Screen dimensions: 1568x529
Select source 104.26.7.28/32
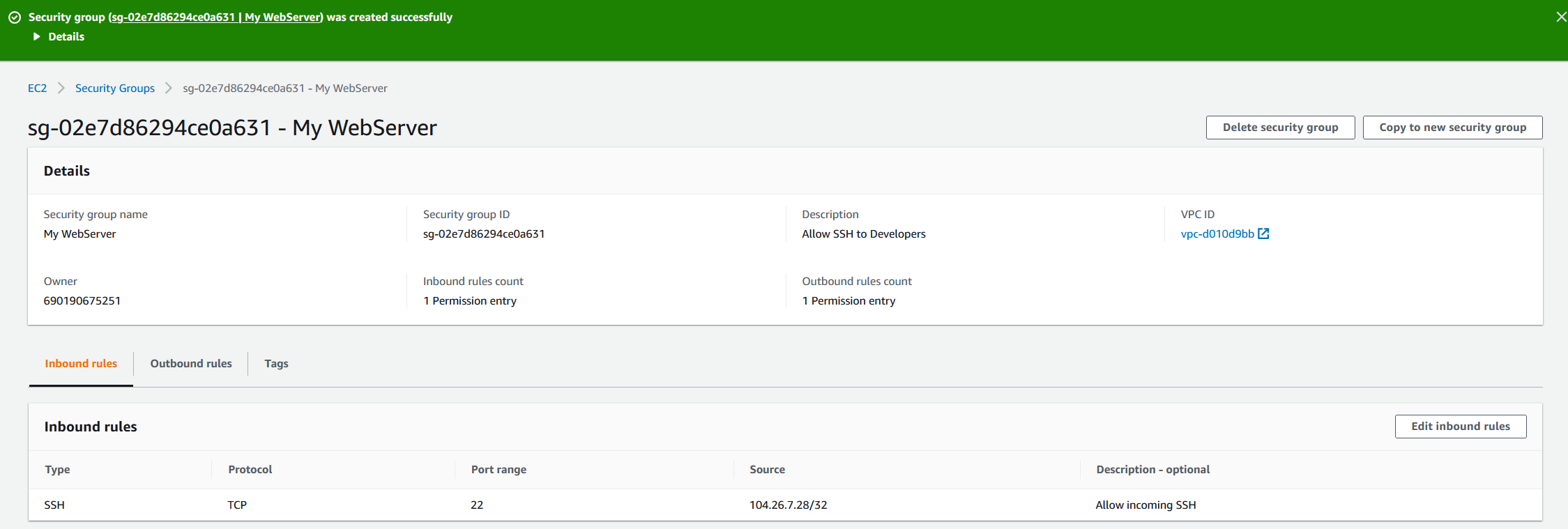[x=788, y=505]
